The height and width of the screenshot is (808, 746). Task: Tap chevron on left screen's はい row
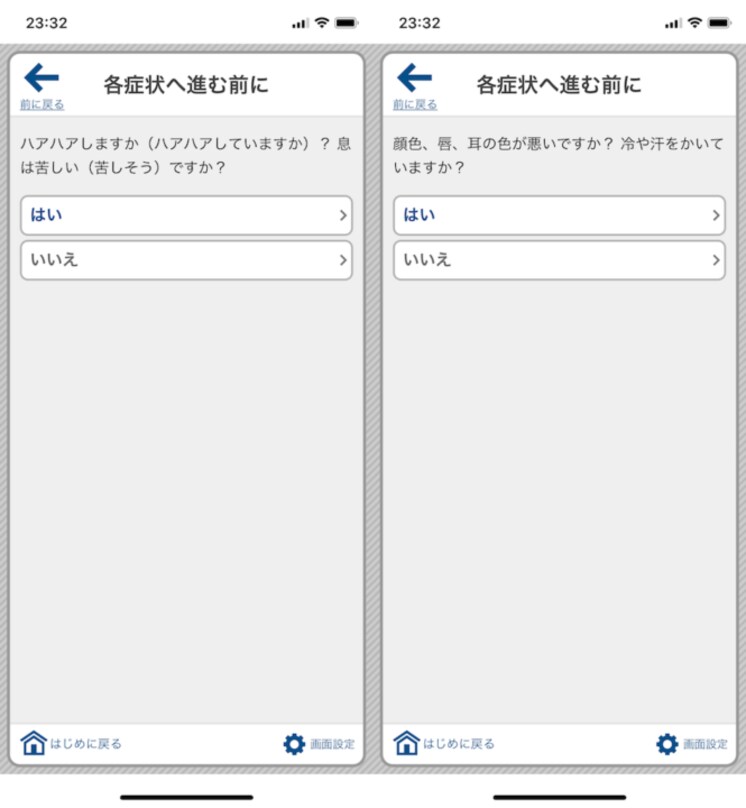click(x=343, y=215)
